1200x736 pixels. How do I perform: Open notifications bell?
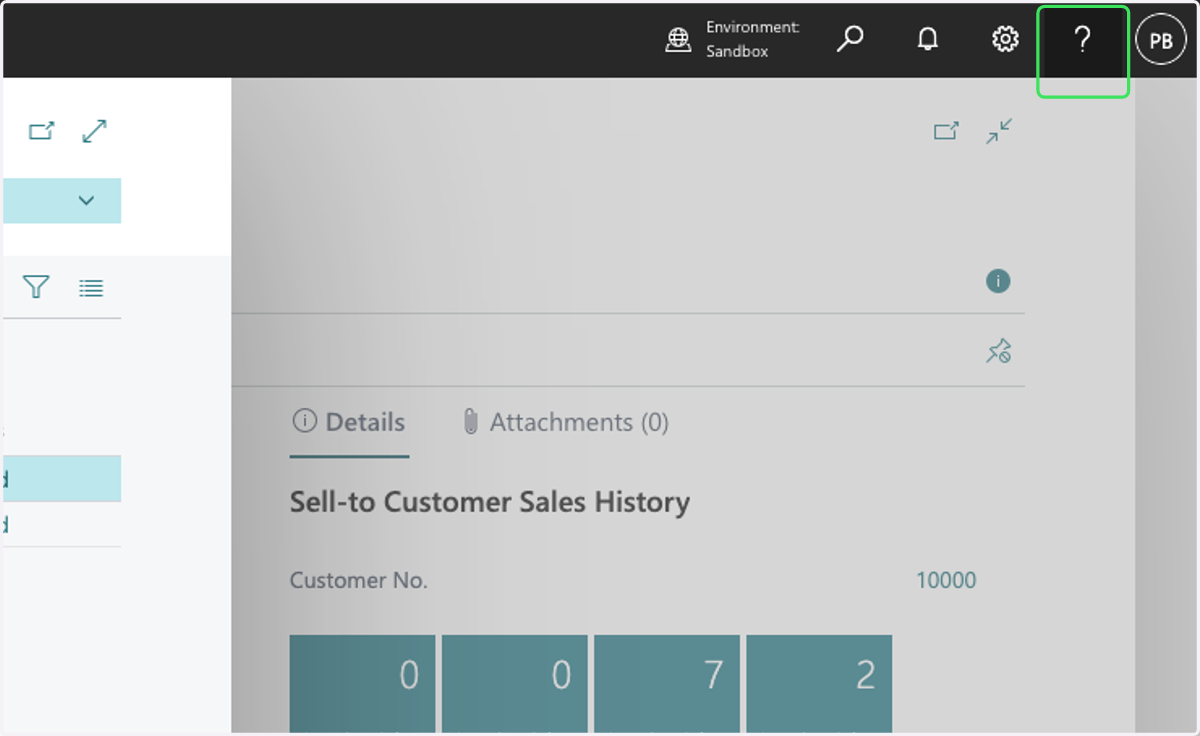point(928,40)
